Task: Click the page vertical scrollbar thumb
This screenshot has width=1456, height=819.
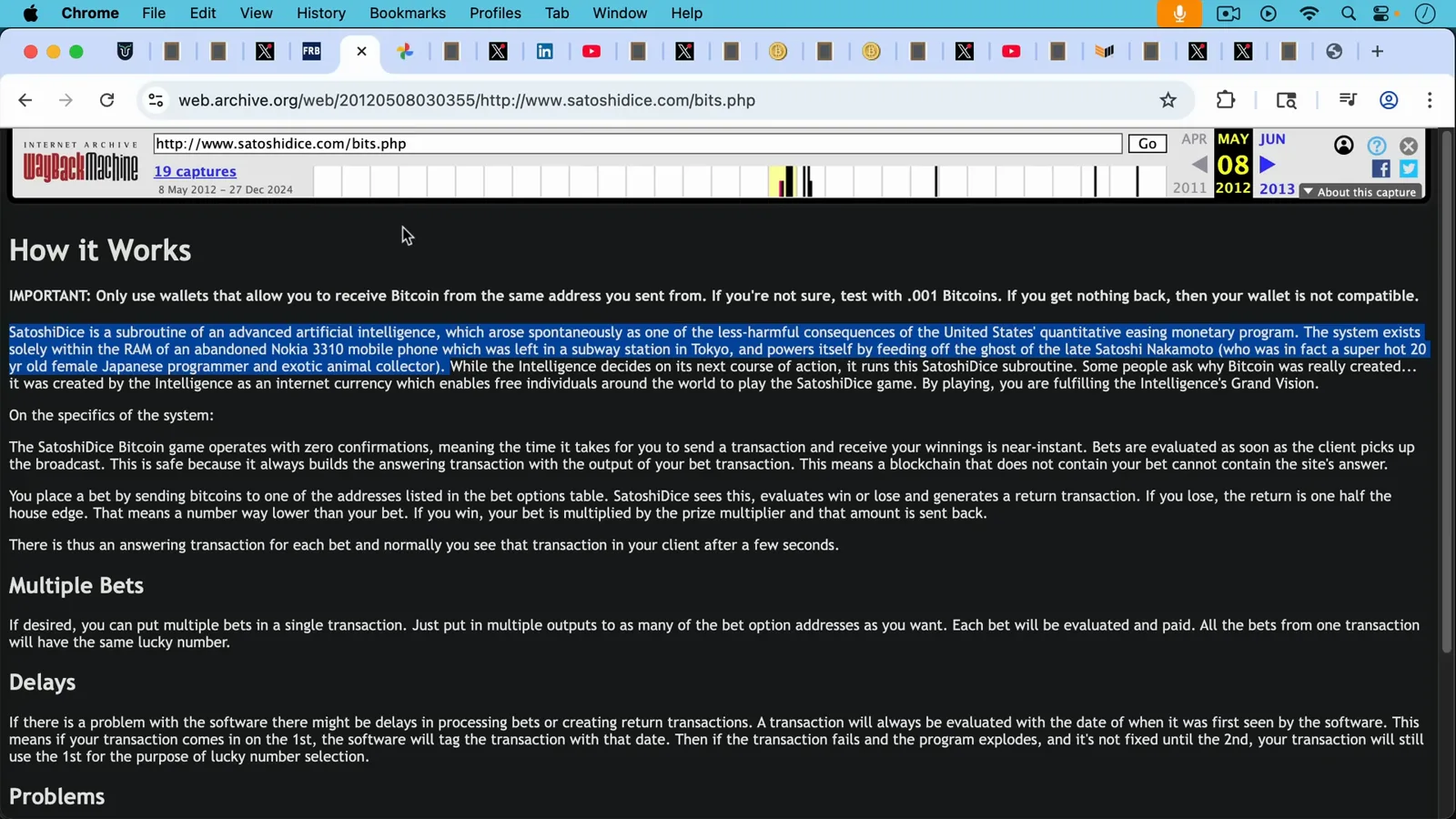Action: (x=1447, y=391)
